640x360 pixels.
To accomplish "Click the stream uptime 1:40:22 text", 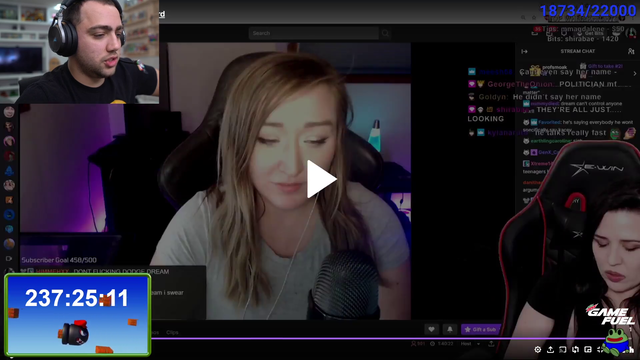I will click(x=445, y=344).
